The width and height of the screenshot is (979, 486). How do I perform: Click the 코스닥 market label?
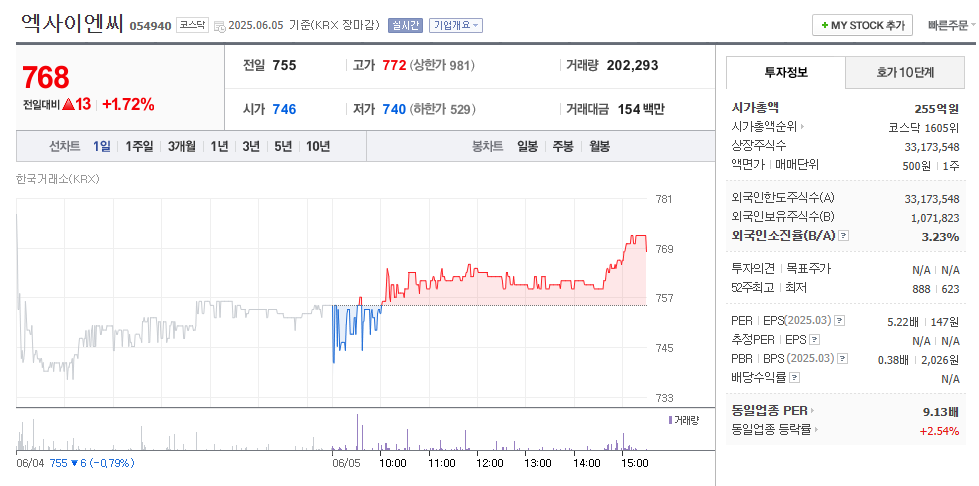click(191, 25)
